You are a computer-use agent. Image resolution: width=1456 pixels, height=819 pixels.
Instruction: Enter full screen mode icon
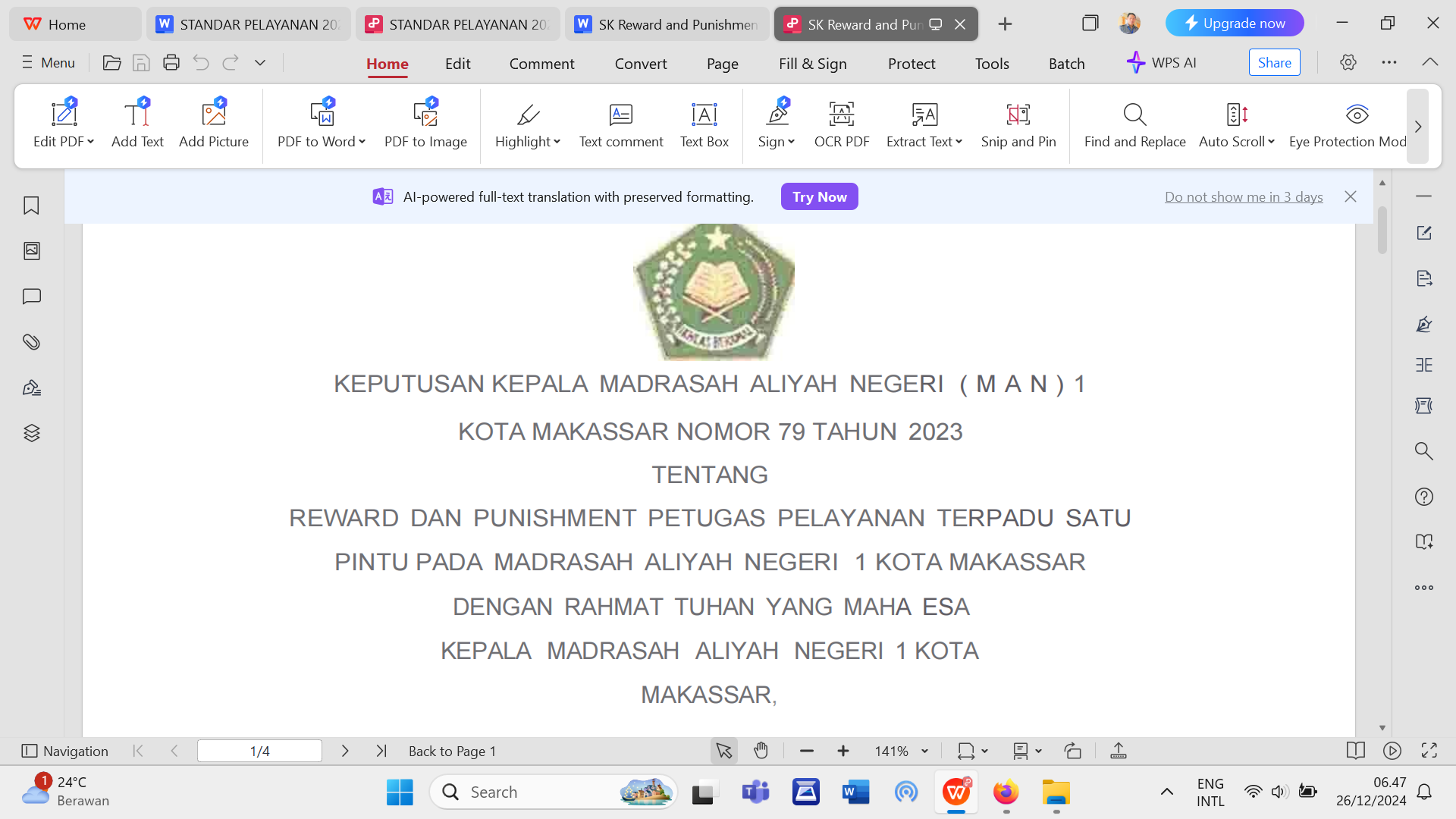pos(1429,751)
